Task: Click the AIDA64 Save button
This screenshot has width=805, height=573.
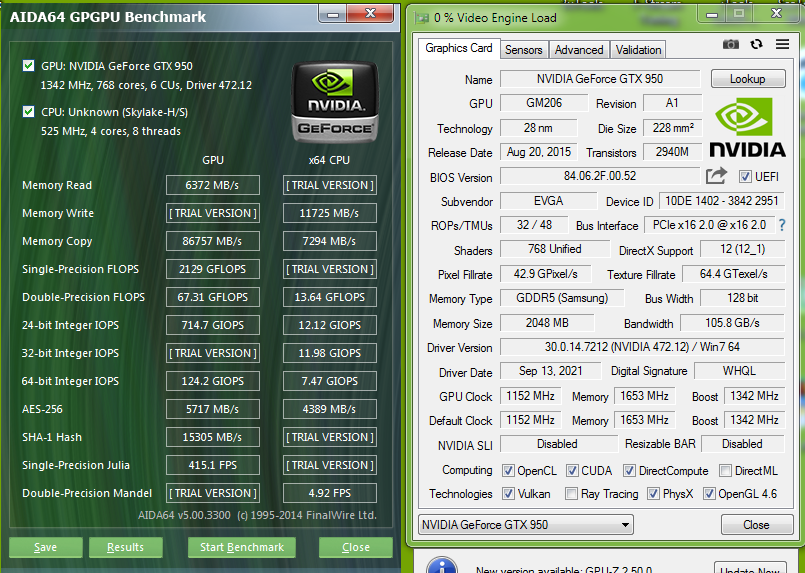Action: [x=46, y=547]
